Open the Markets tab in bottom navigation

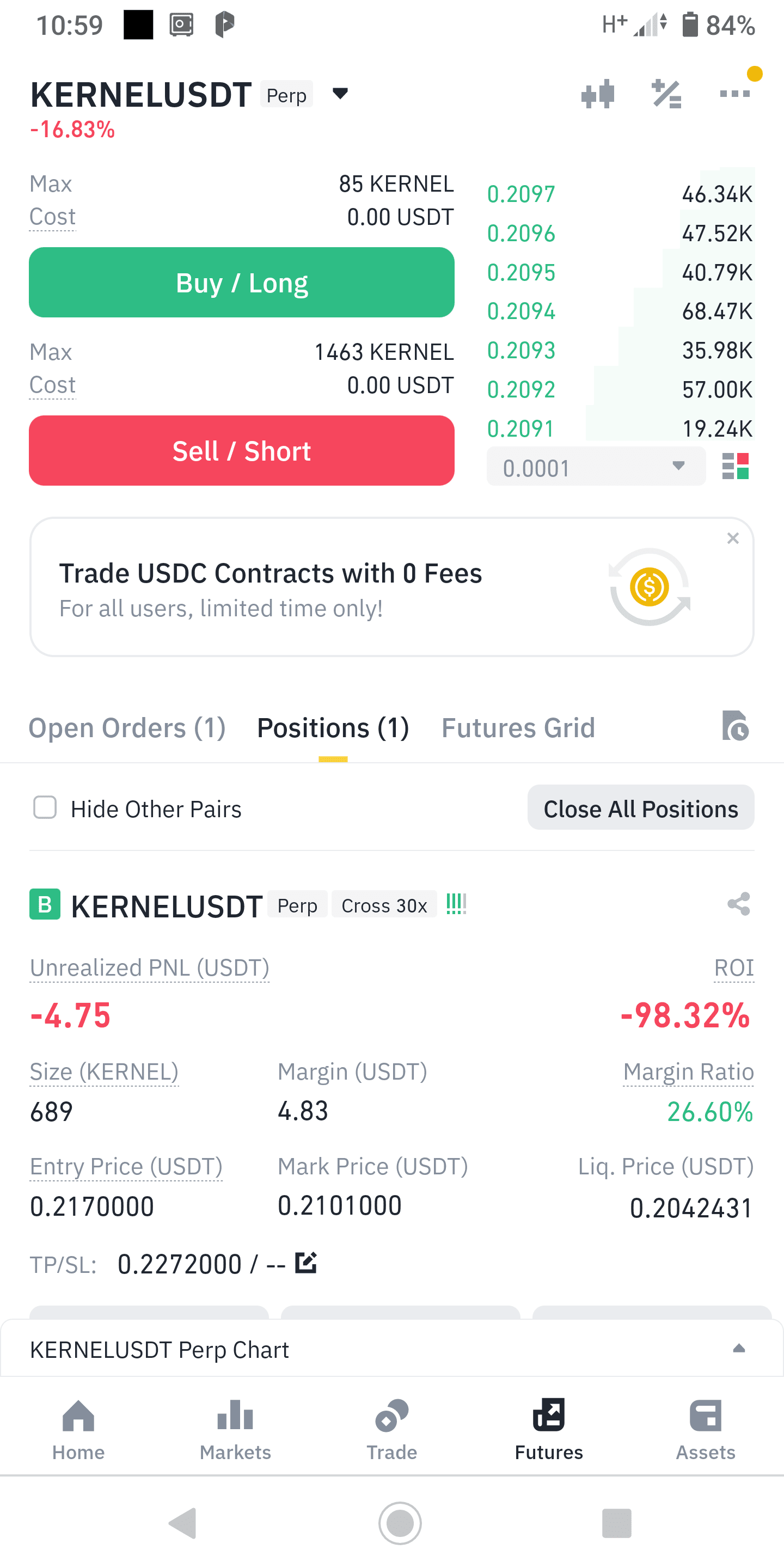tap(236, 1428)
